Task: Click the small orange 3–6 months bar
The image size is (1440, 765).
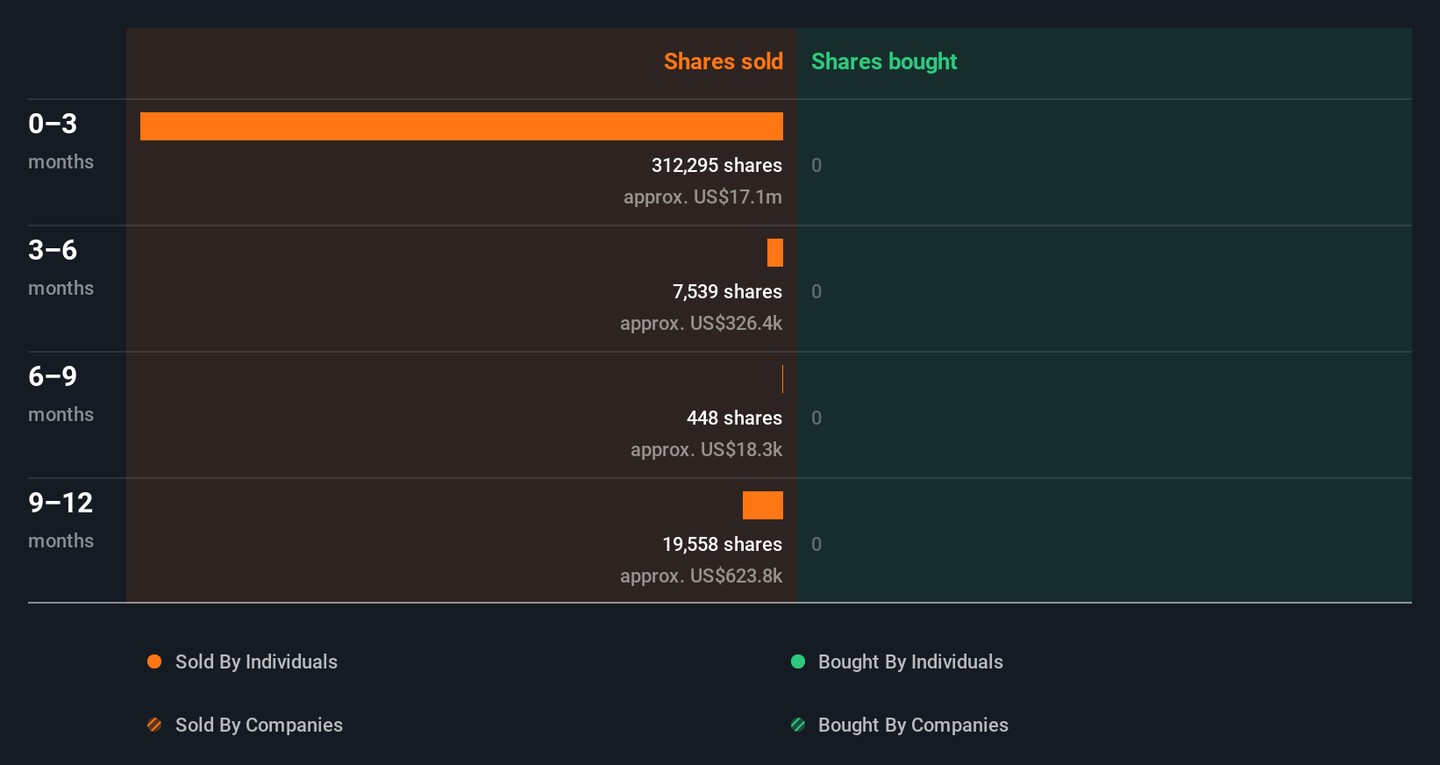Action: (775, 253)
